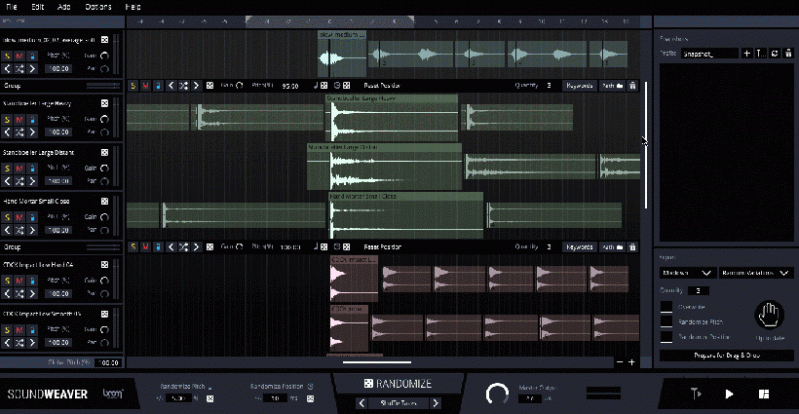This screenshot has height=414, width=799.
Task: Select the Stoneboiler Large Heavy center clip
Action: [391, 117]
